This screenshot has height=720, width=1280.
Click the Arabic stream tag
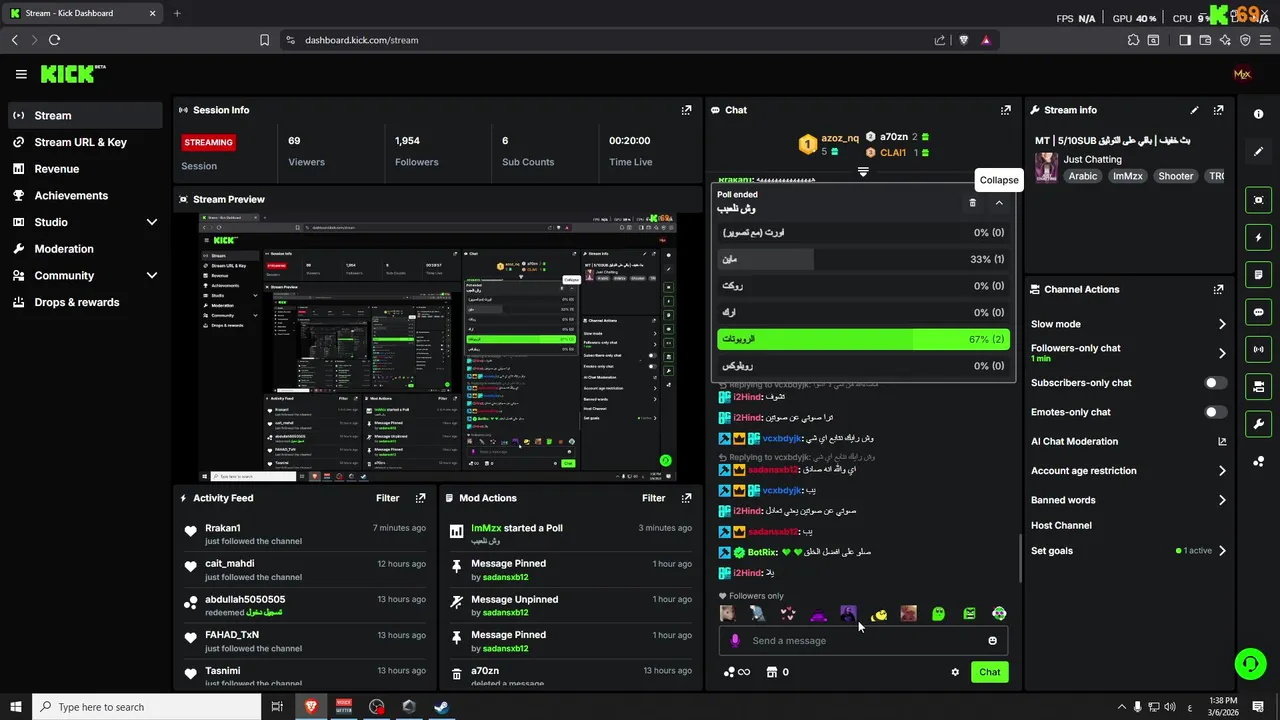click(x=1082, y=176)
